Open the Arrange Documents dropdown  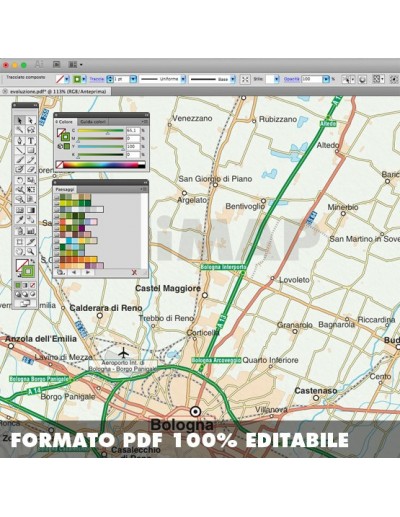click(x=75, y=64)
